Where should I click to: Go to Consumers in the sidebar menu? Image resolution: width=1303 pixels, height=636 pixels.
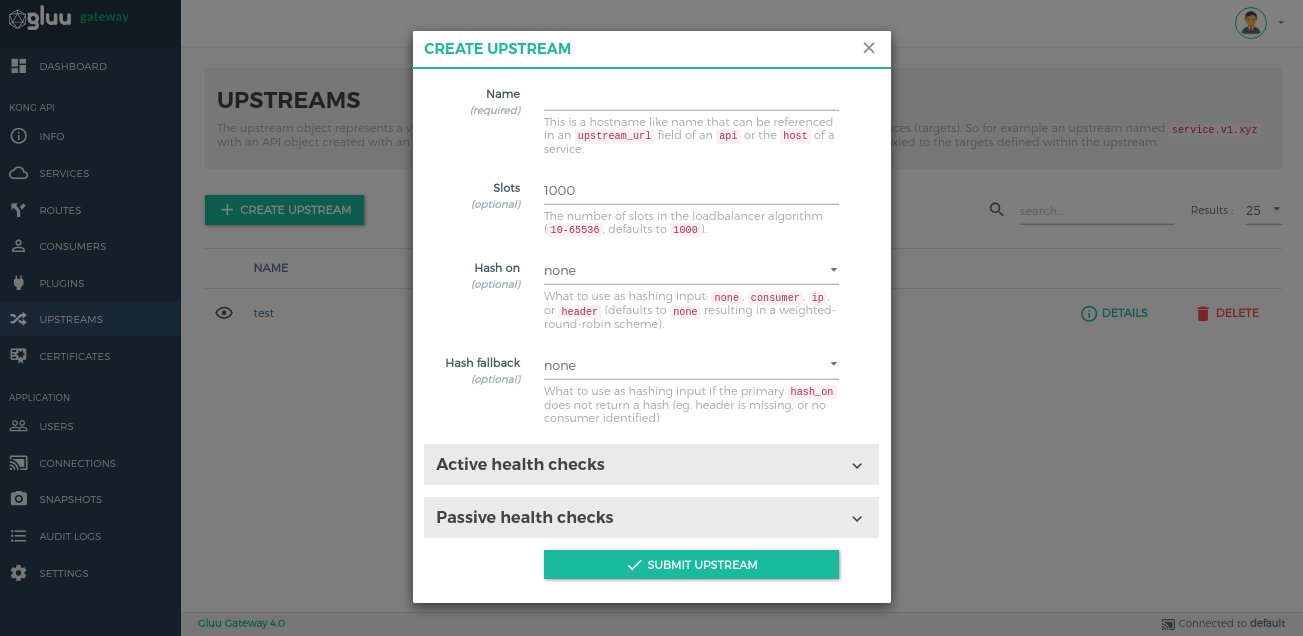[x=72, y=246]
